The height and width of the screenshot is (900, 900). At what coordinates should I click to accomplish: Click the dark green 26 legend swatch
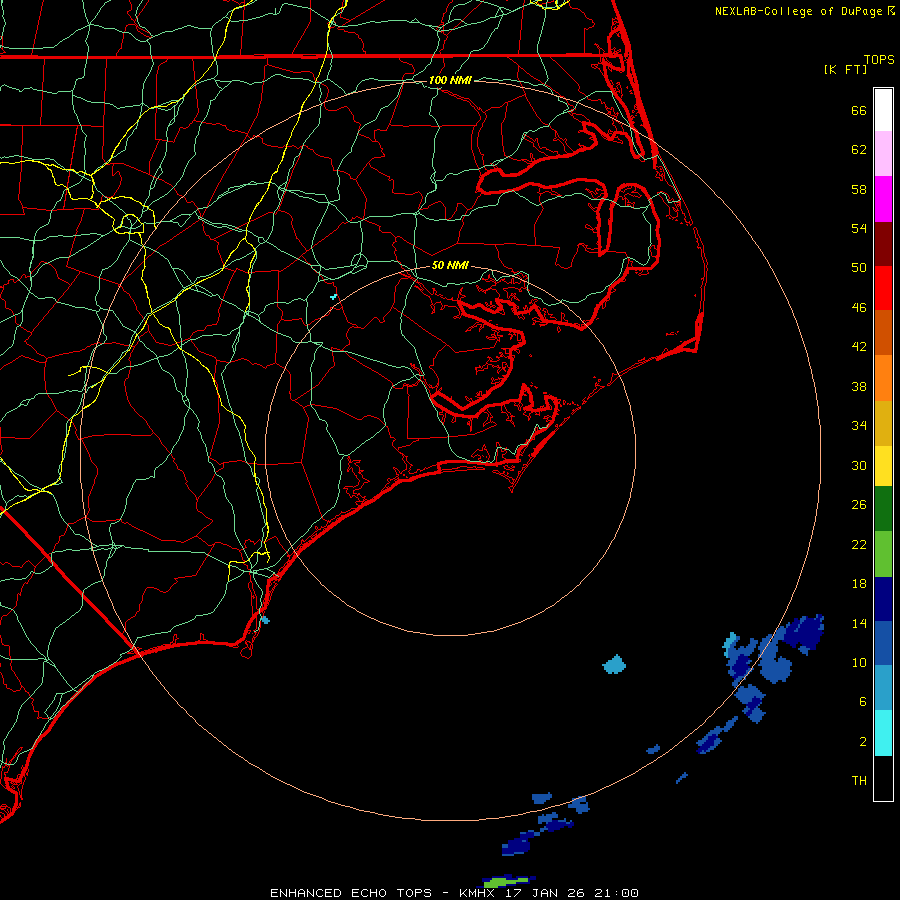pos(883,509)
